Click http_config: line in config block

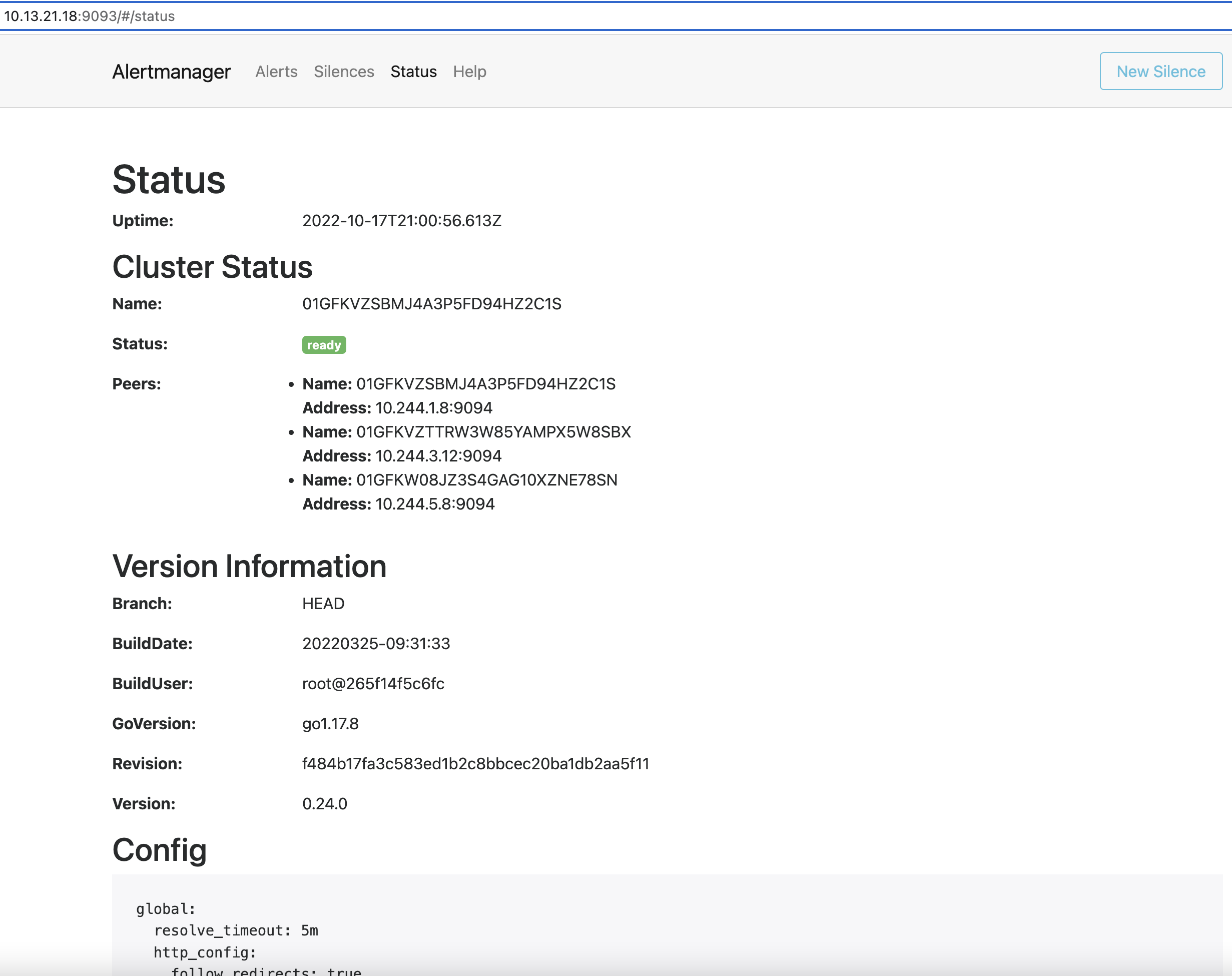pos(205,952)
